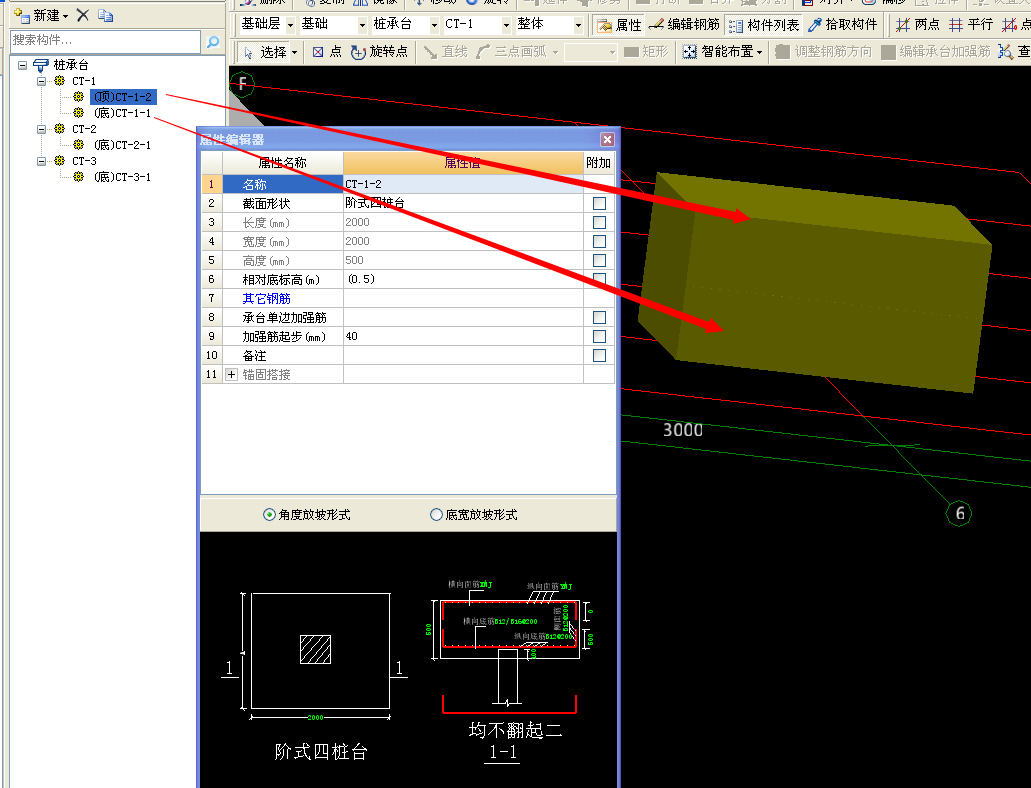The image size is (1031, 788).
Task: Click the gear icon beside CT-2
Action: coord(59,129)
